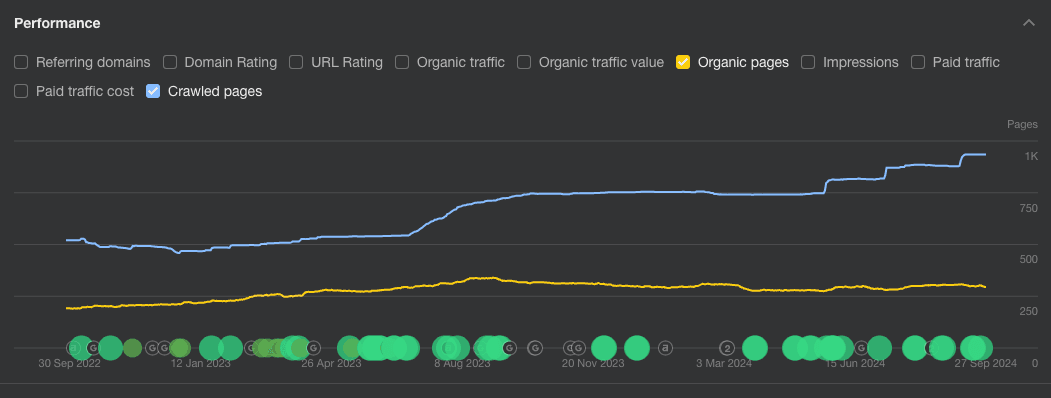Image resolution: width=1051 pixels, height=398 pixels.
Task: Click the "250" axis value
Action: 1028,312
